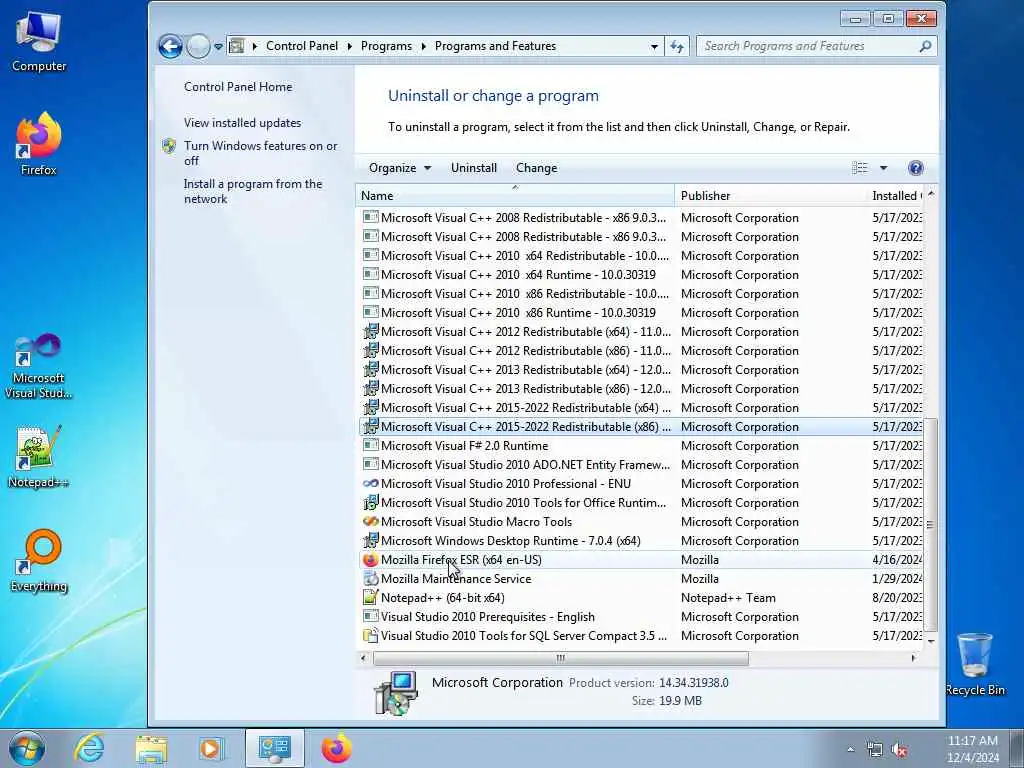Show hidden tray icons arrow
This screenshot has width=1024, height=768.
pos(850,750)
